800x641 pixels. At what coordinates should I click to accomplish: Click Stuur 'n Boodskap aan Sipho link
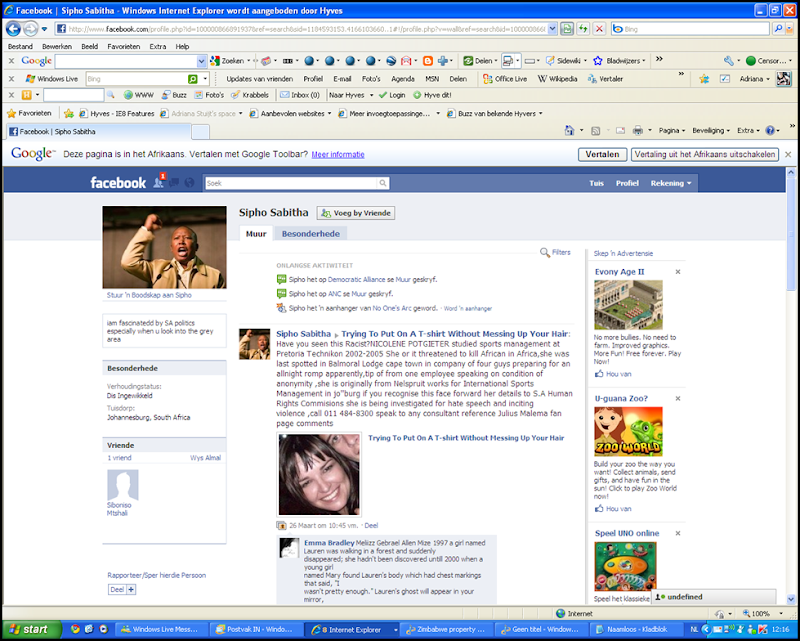[149, 295]
